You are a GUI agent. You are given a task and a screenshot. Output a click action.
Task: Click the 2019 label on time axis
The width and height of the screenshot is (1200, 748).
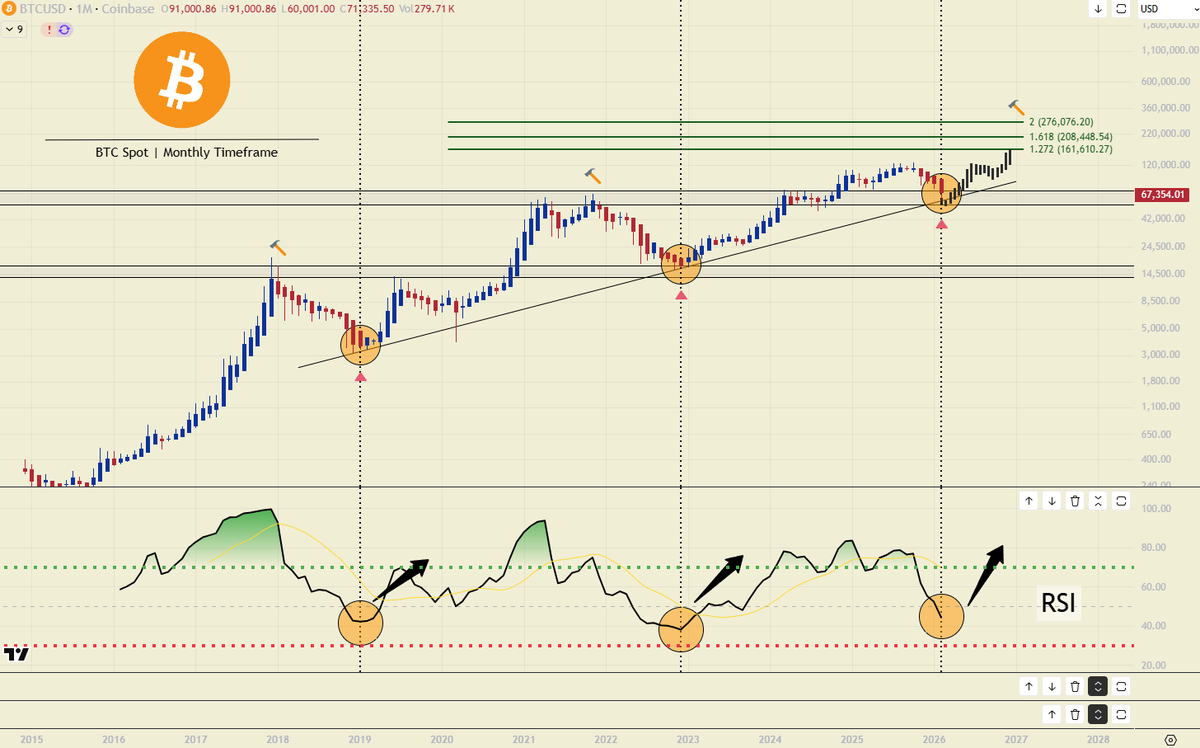pyautogui.click(x=359, y=739)
